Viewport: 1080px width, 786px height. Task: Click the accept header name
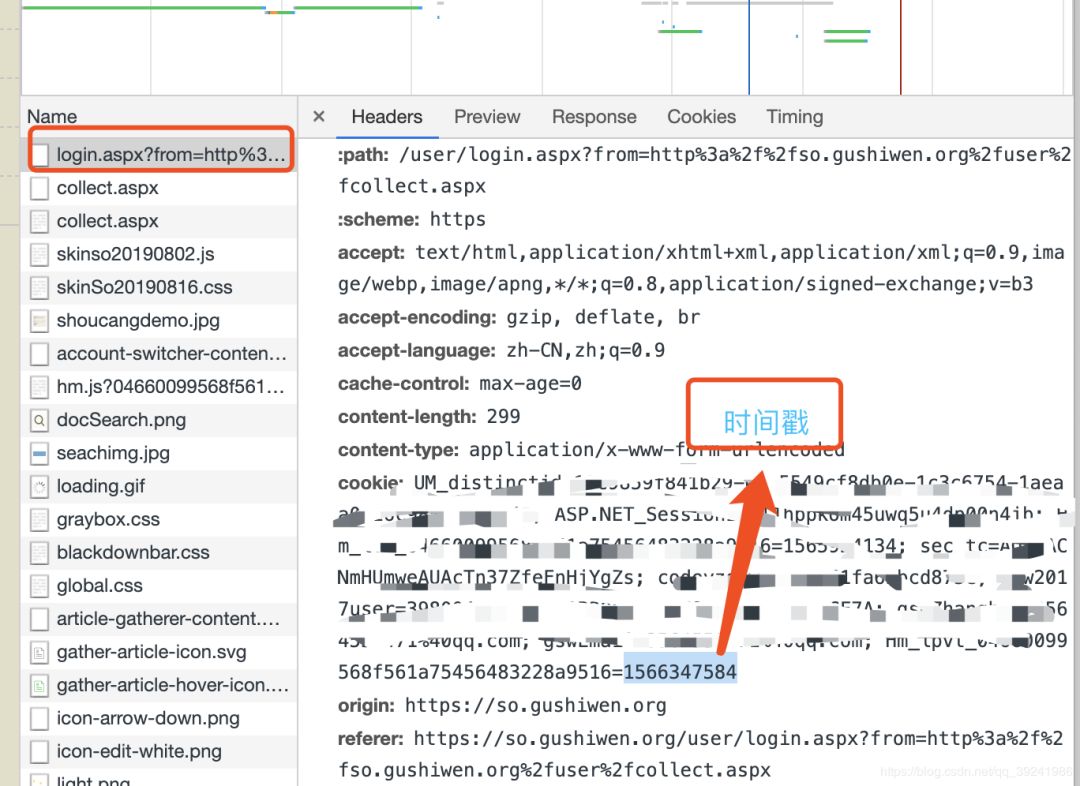(371, 252)
